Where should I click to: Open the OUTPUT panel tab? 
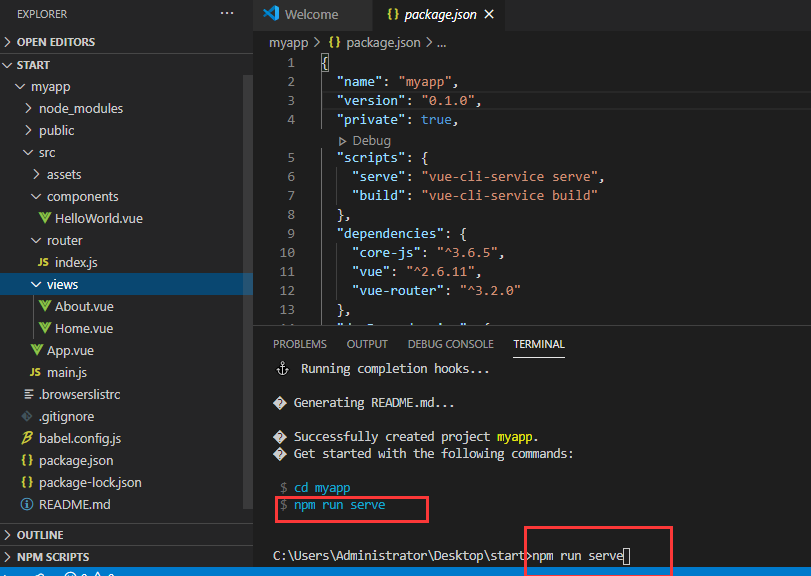pos(367,344)
